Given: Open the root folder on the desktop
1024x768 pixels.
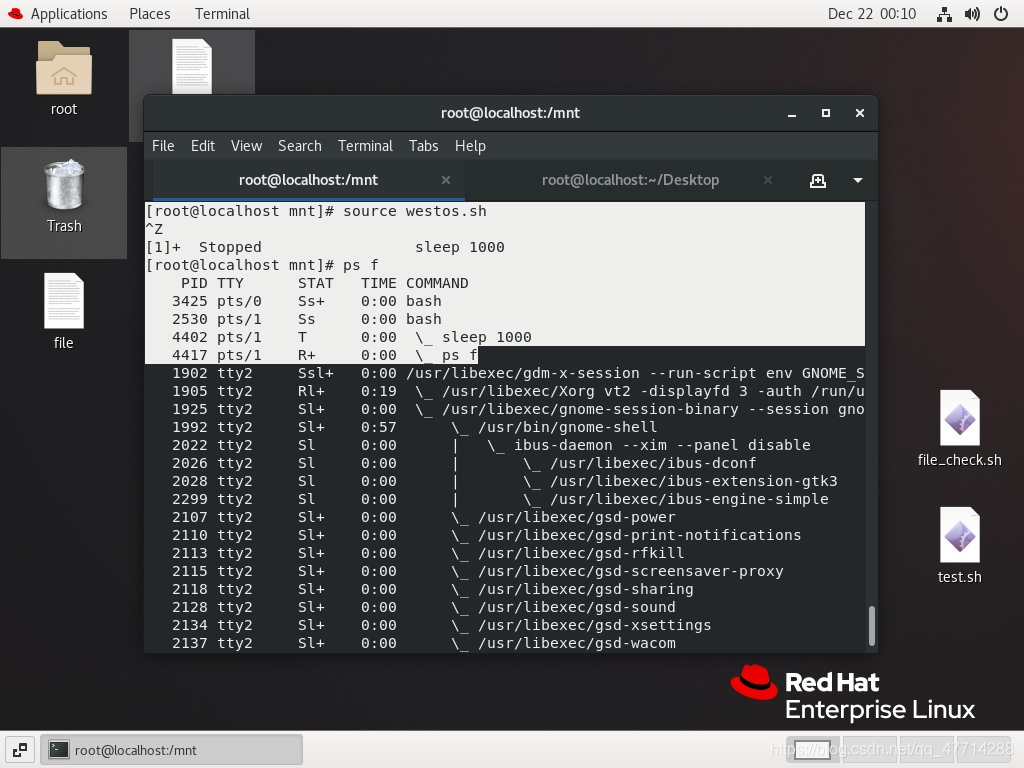Looking at the screenshot, I should (x=63, y=70).
